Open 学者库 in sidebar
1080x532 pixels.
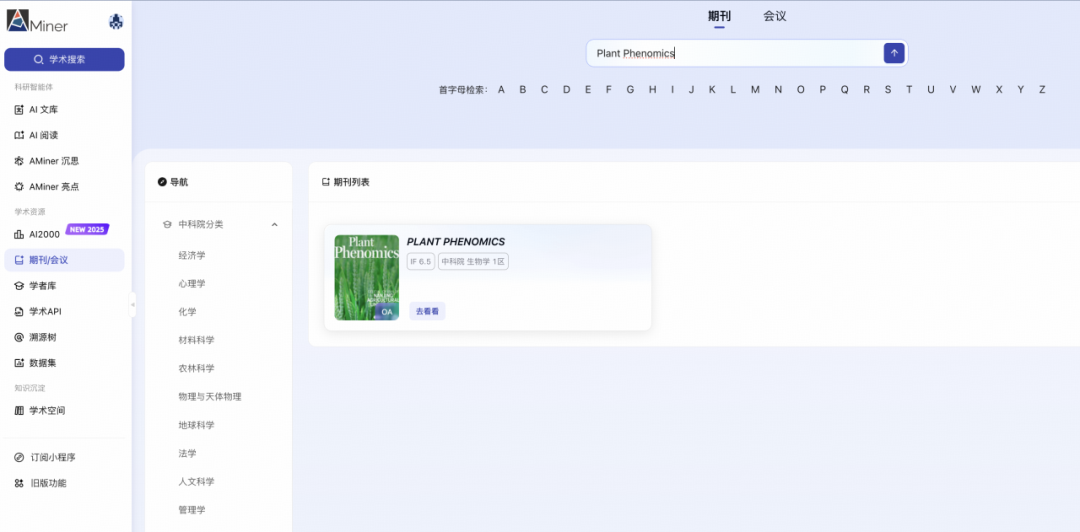64,285
